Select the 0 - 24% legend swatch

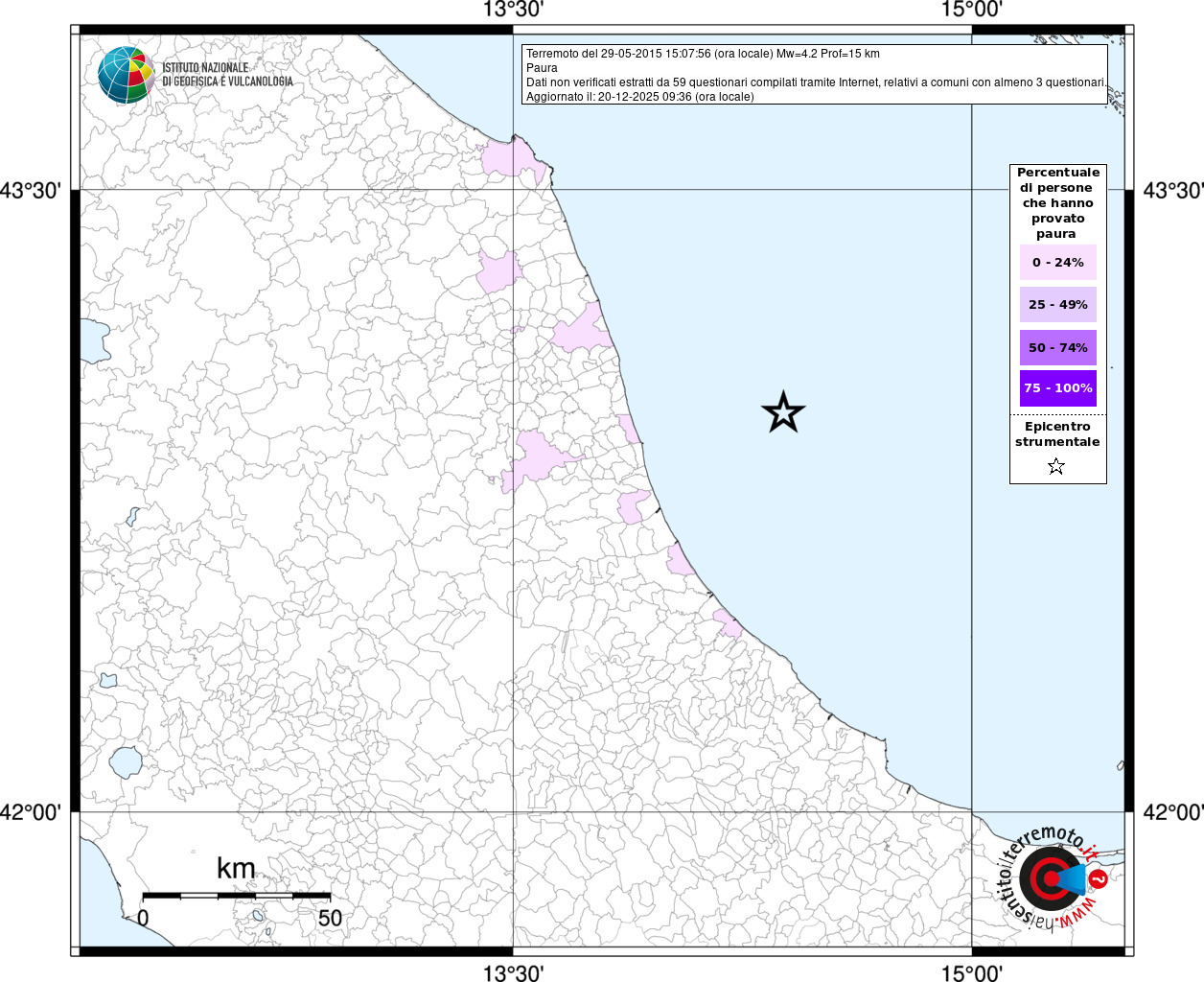coord(1058,262)
